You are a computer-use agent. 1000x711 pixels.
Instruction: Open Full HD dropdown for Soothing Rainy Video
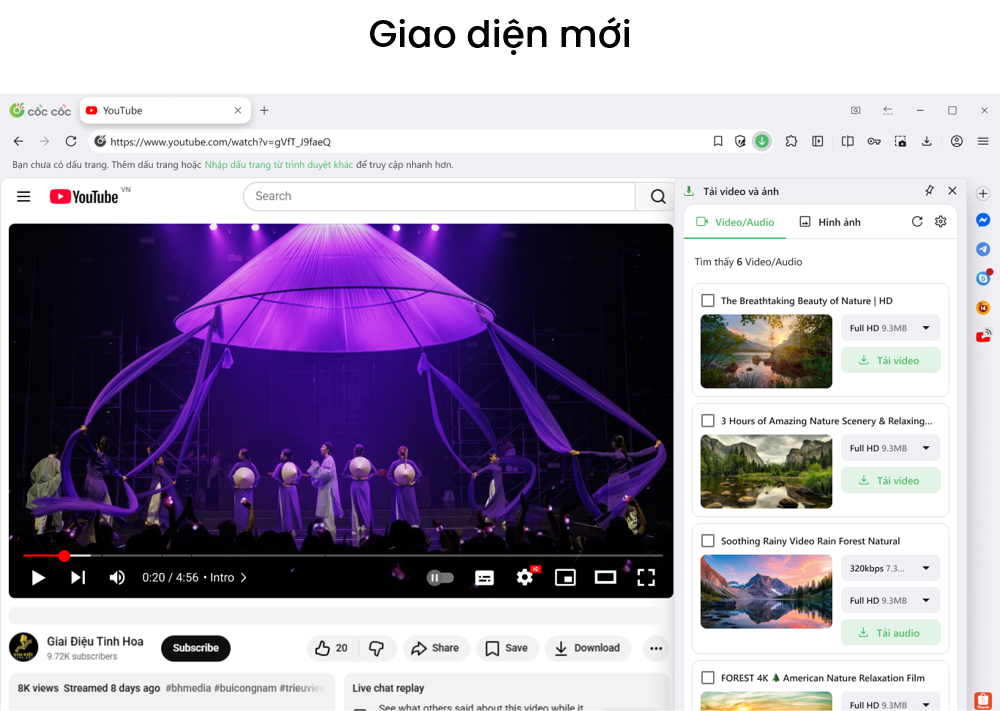coord(890,601)
